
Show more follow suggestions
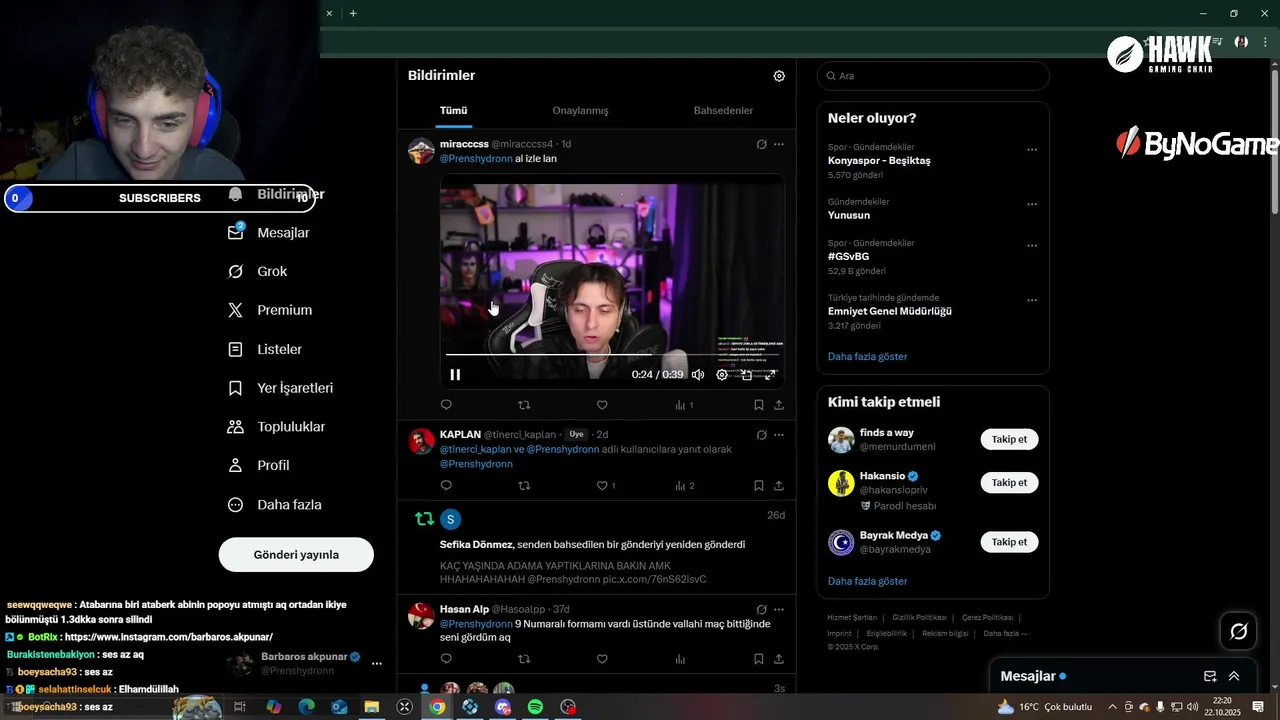(x=867, y=581)
